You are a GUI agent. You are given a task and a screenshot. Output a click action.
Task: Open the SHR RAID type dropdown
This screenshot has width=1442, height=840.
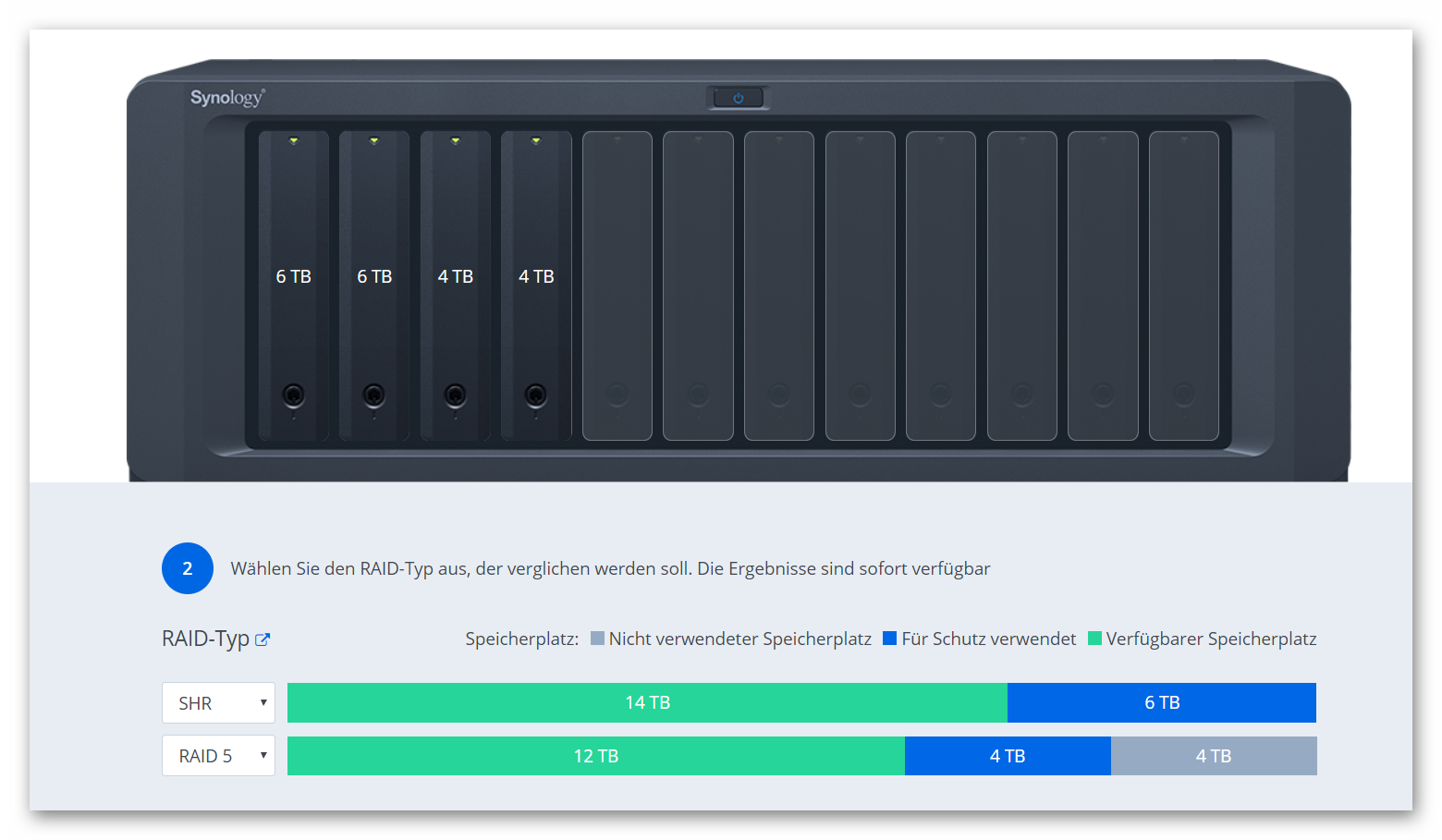(218, 702)
